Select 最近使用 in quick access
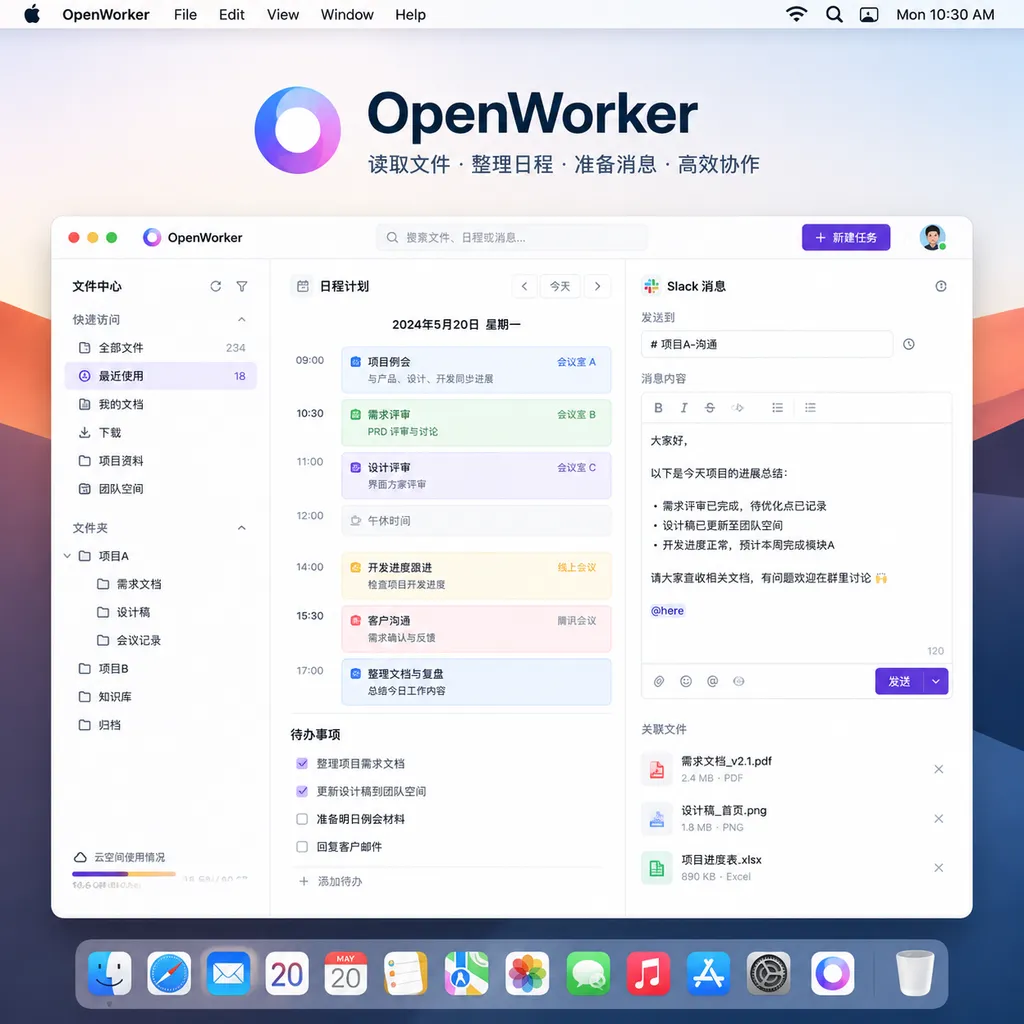This screenshot has height=1024, width=1024. [161, 376]
